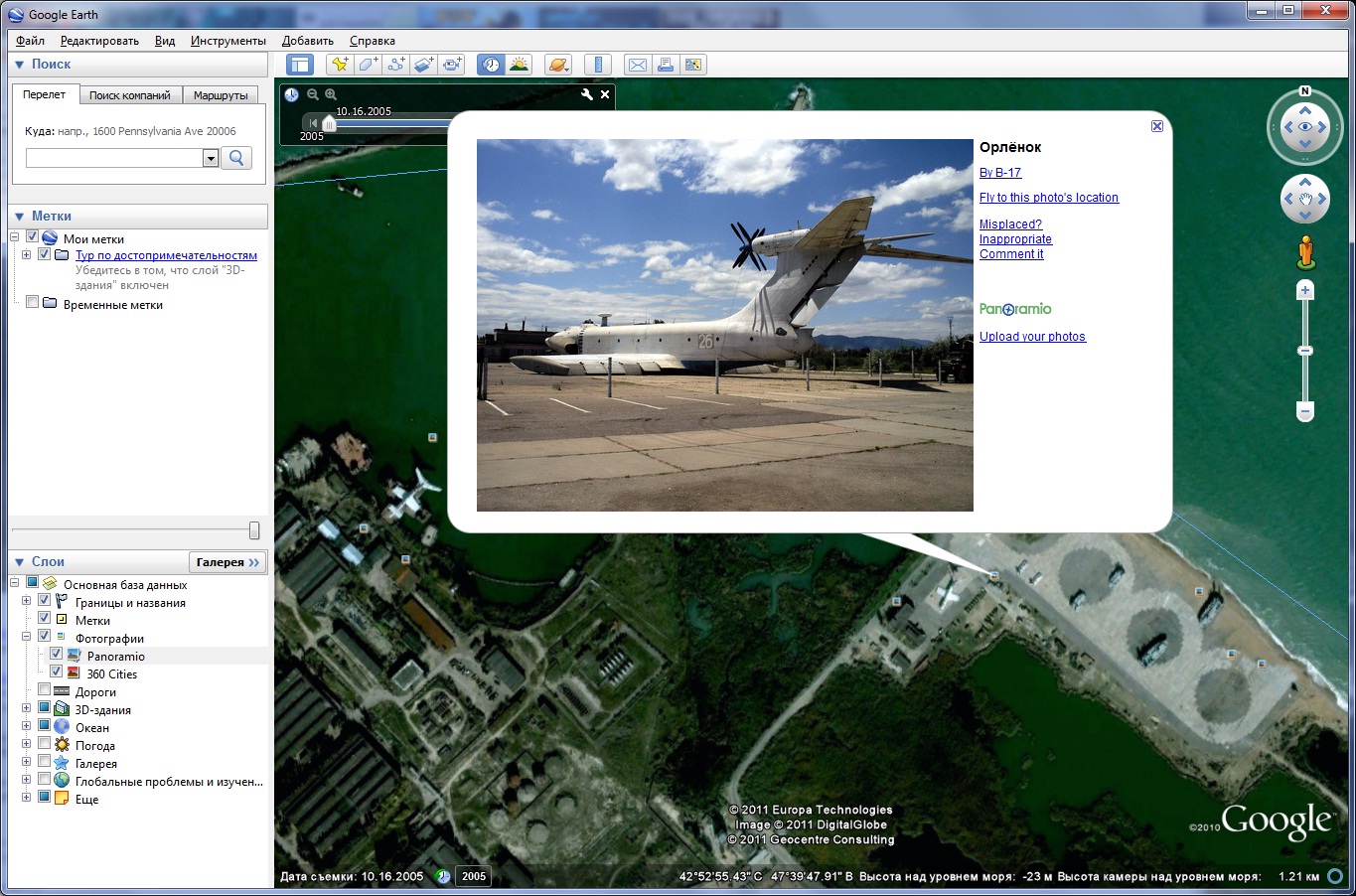Click the year 2005 button in status bar
The image size is (1356, 896).
pos(474,876)
